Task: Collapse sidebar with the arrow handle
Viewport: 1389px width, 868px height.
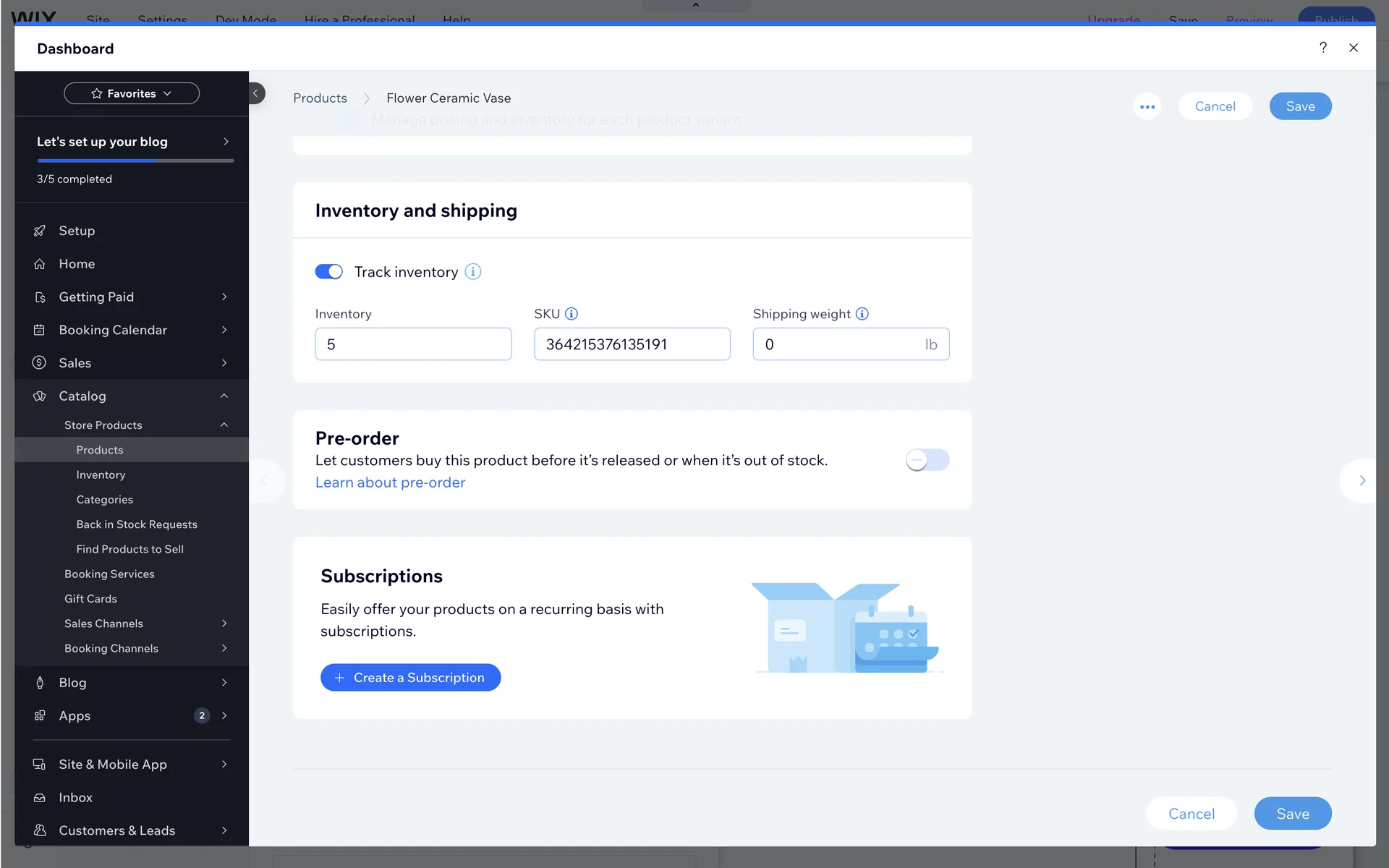Action: pos(255,93)
